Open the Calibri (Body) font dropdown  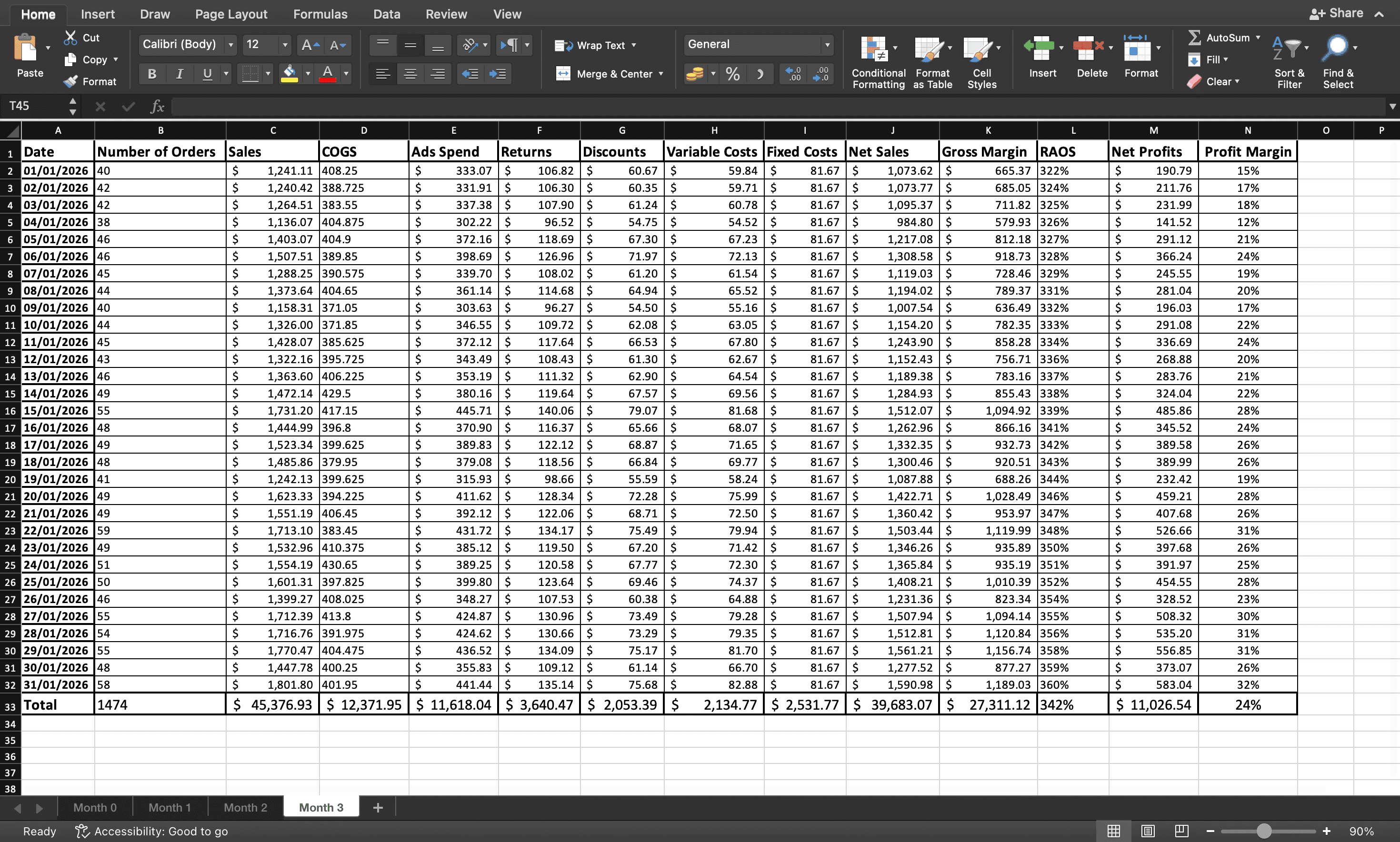230,45
